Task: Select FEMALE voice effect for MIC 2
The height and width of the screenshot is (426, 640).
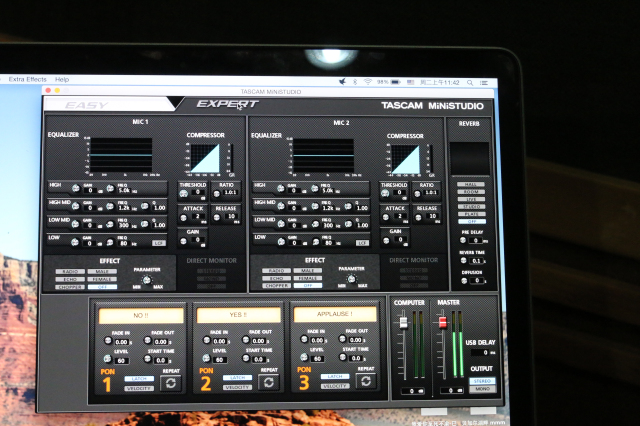Action: point(308,278)
